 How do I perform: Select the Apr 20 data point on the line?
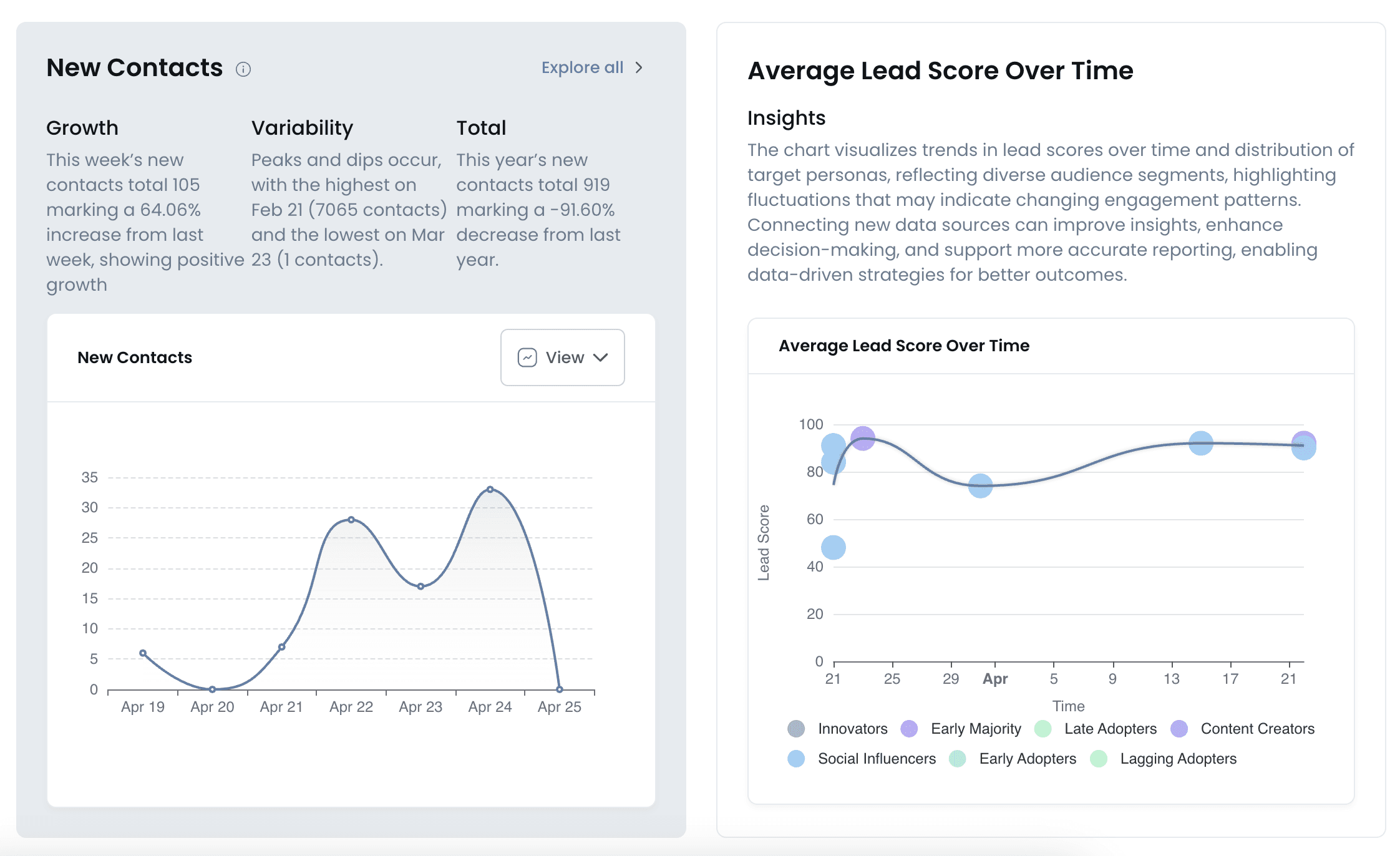[212, 689]
